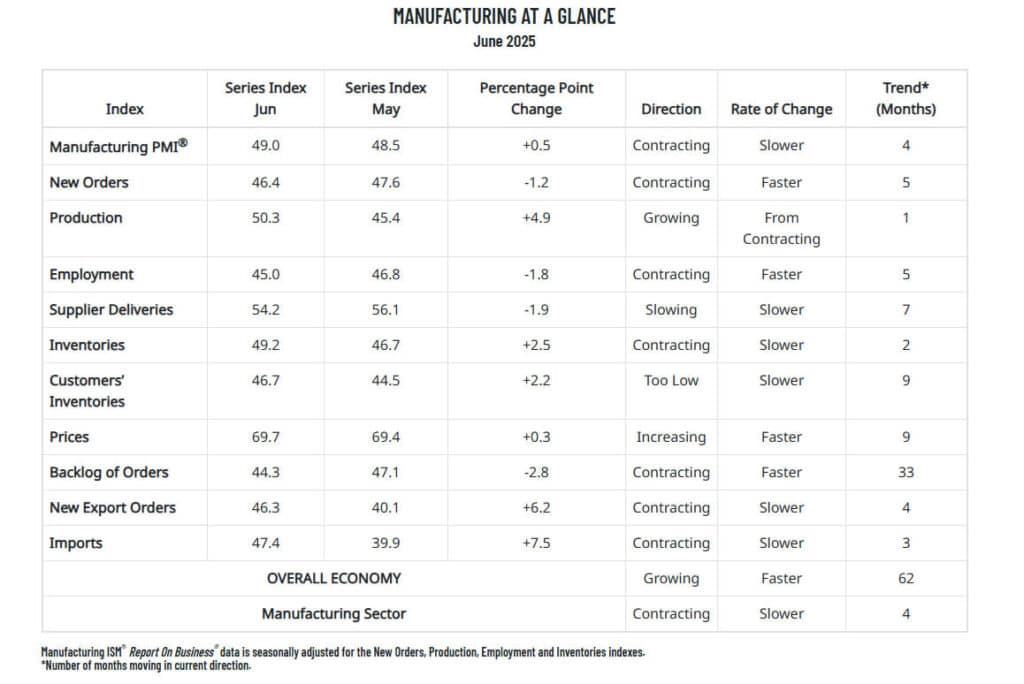This screenshot has height=684, width=1024.
Task: Click the 'June 2025' subtitle
Action: [504, 41]
